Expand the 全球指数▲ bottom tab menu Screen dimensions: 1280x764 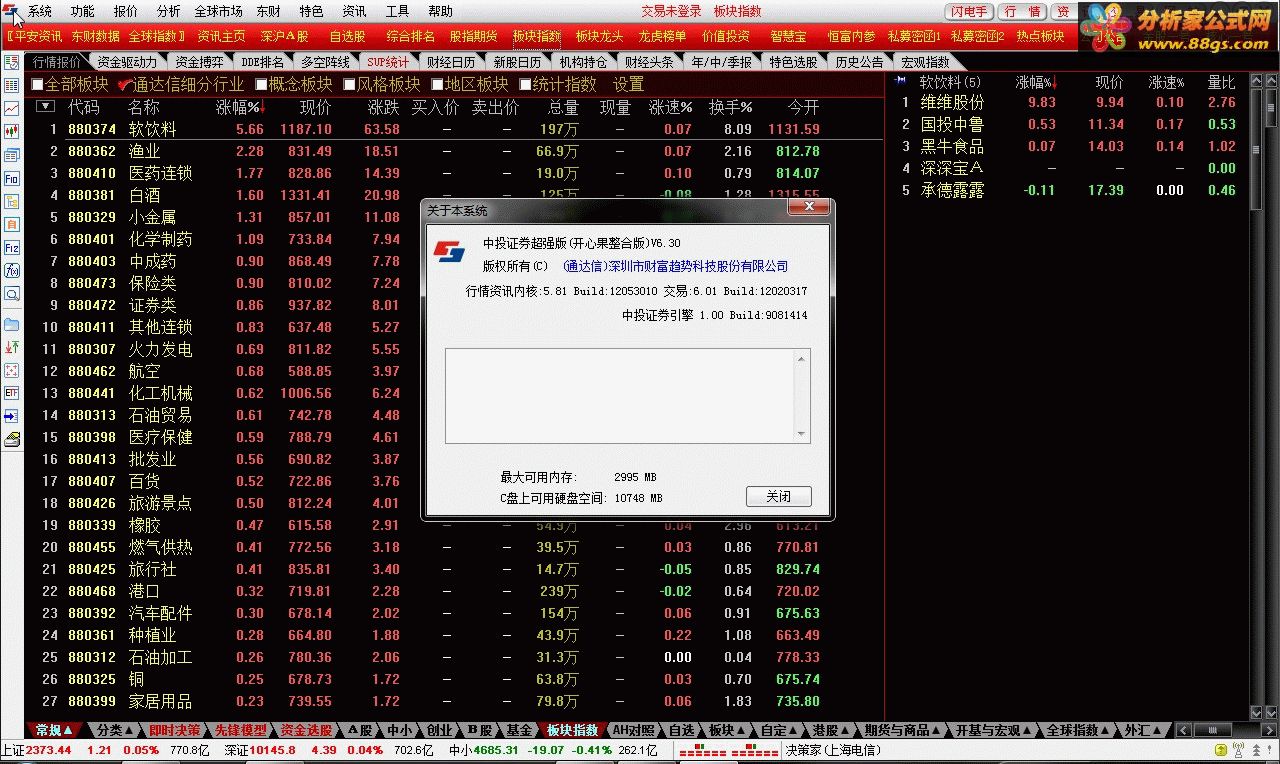click(x=1078, y=730)
